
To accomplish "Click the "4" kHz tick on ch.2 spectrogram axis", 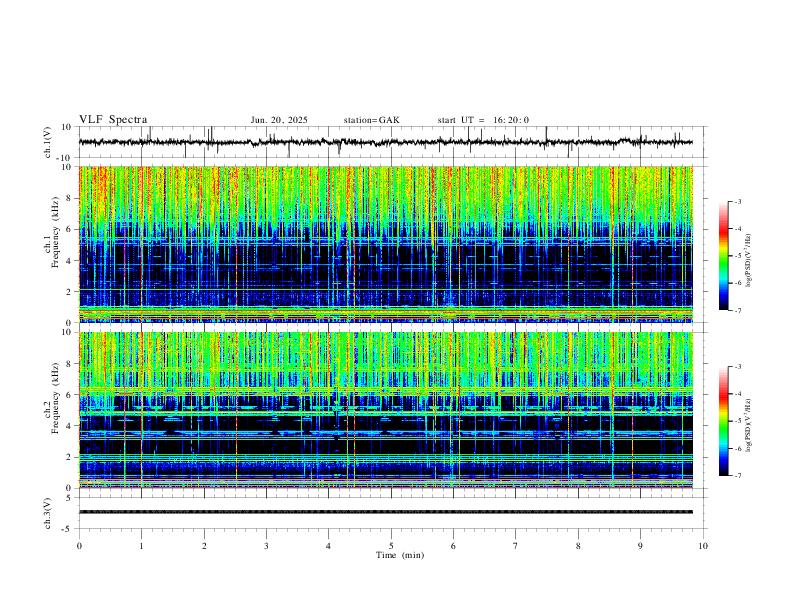I will point(69,426).
